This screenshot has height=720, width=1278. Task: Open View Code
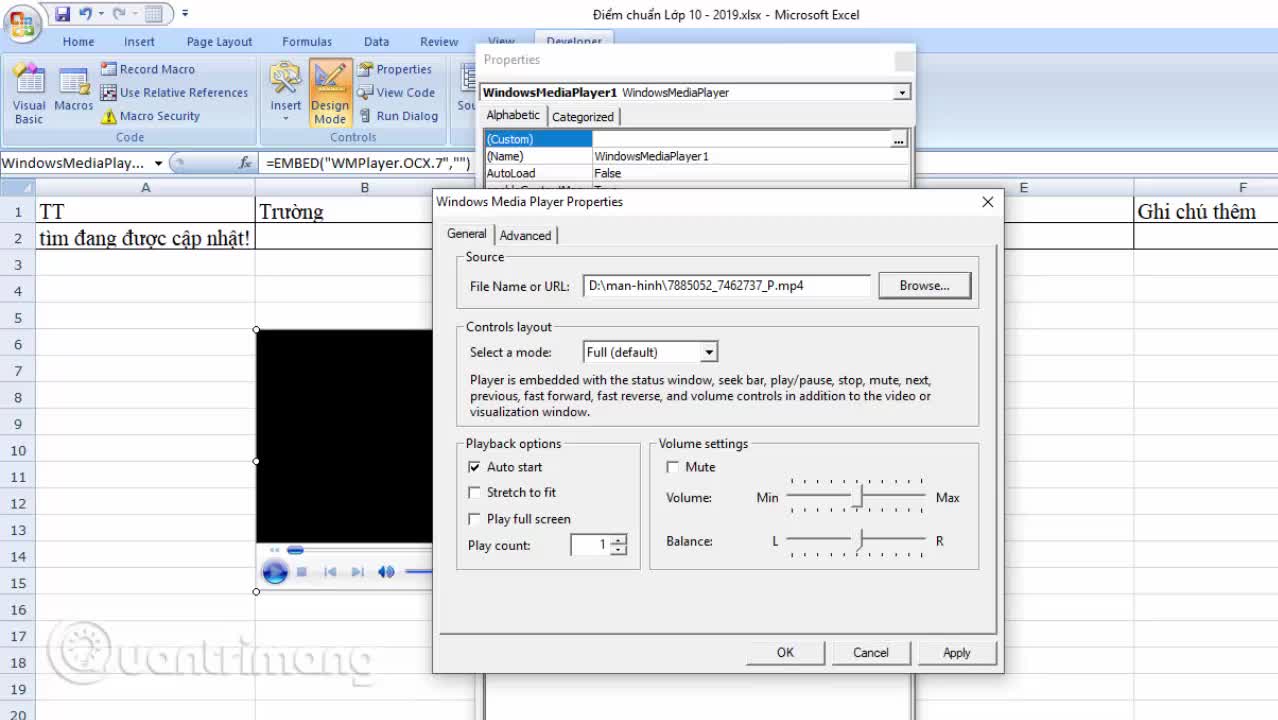[x=396, y=92]
